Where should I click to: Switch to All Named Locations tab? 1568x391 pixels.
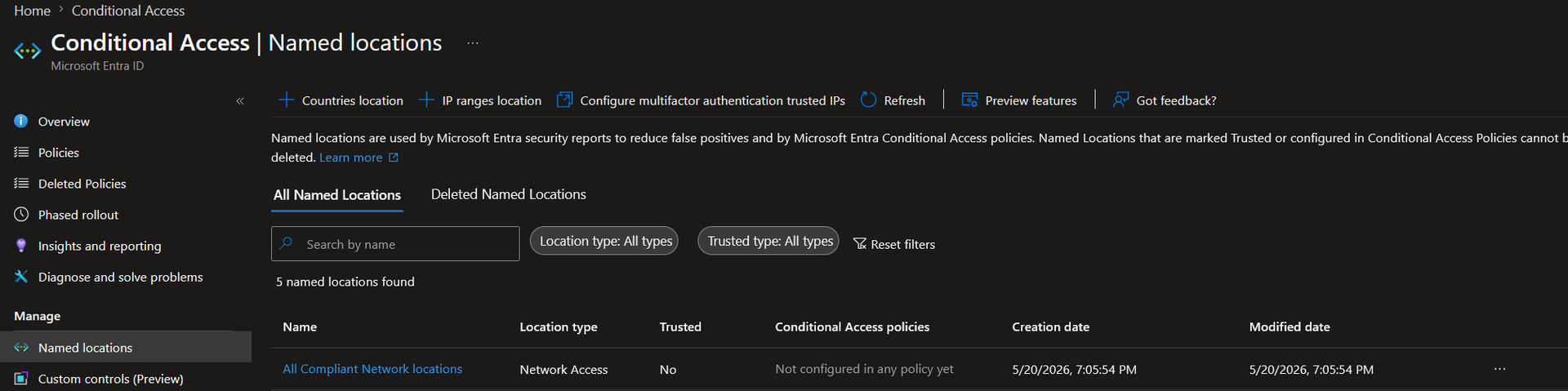pos(337,195)
